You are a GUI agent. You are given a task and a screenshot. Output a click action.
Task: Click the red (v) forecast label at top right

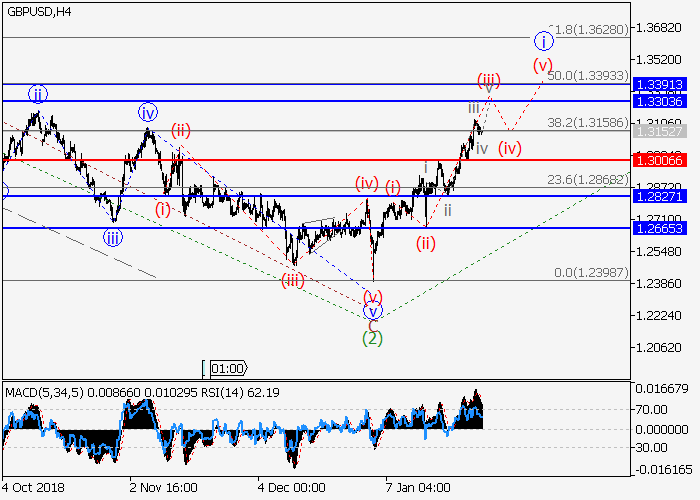coord(542,66)
